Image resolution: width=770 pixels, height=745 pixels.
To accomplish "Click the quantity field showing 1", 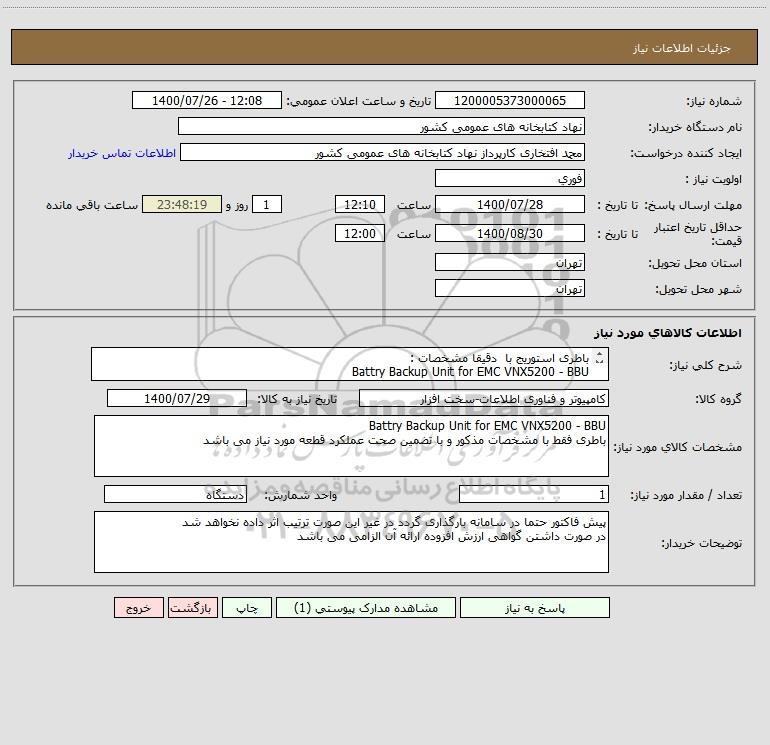I will tap(534, 494).
